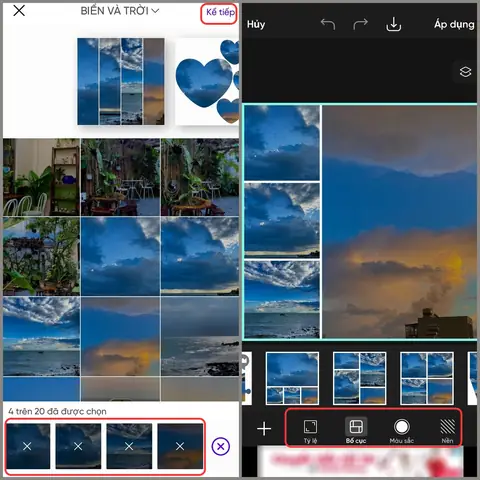The width and height of the screenshot is (480, 480).
Task: Undo the last edit
Action: pyautogui.click(x=328, y=24)
